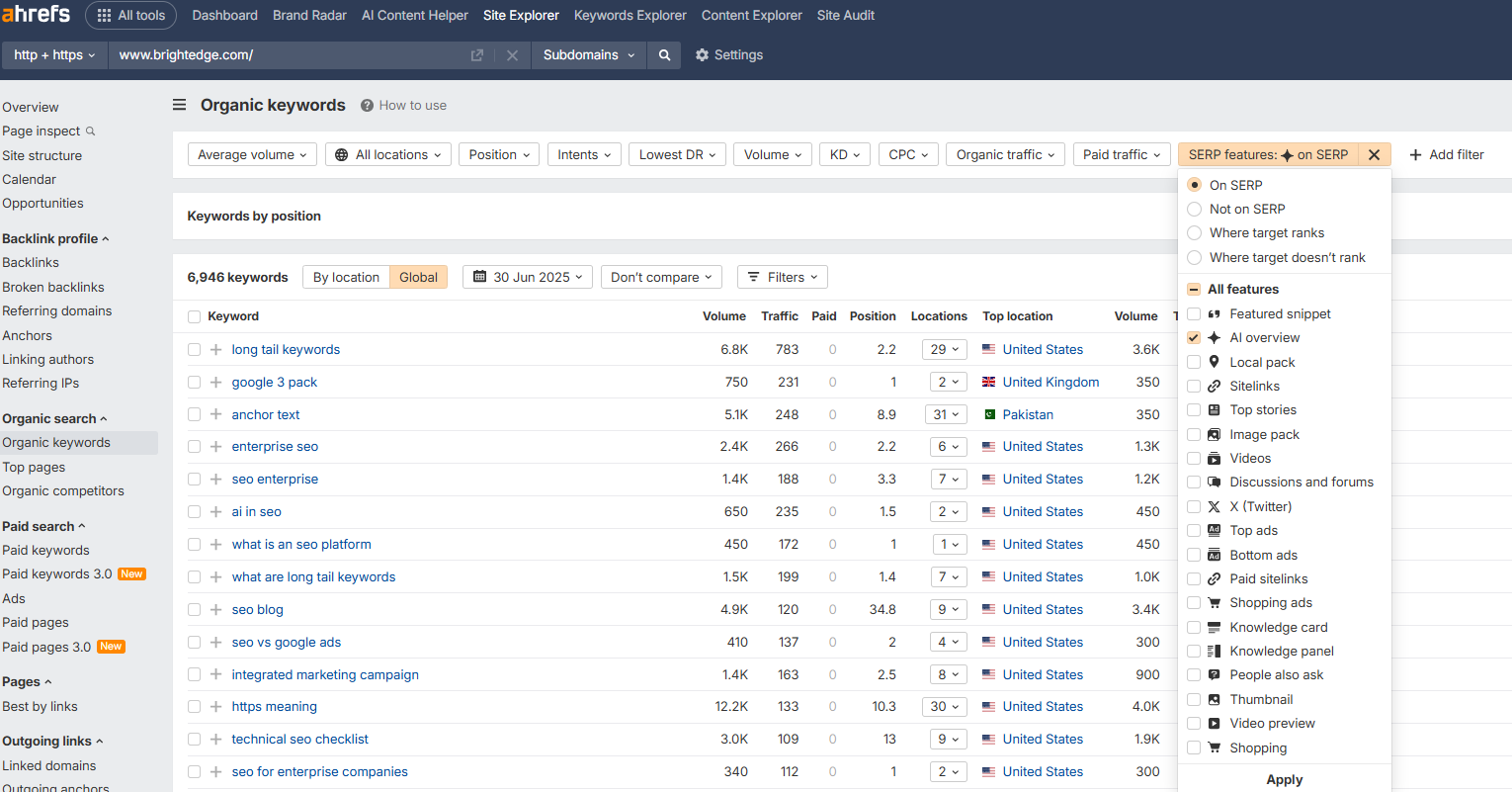Click the Ahrefs logo
1512x792 pixels.
pyautogui.click(x=37, y=15)
